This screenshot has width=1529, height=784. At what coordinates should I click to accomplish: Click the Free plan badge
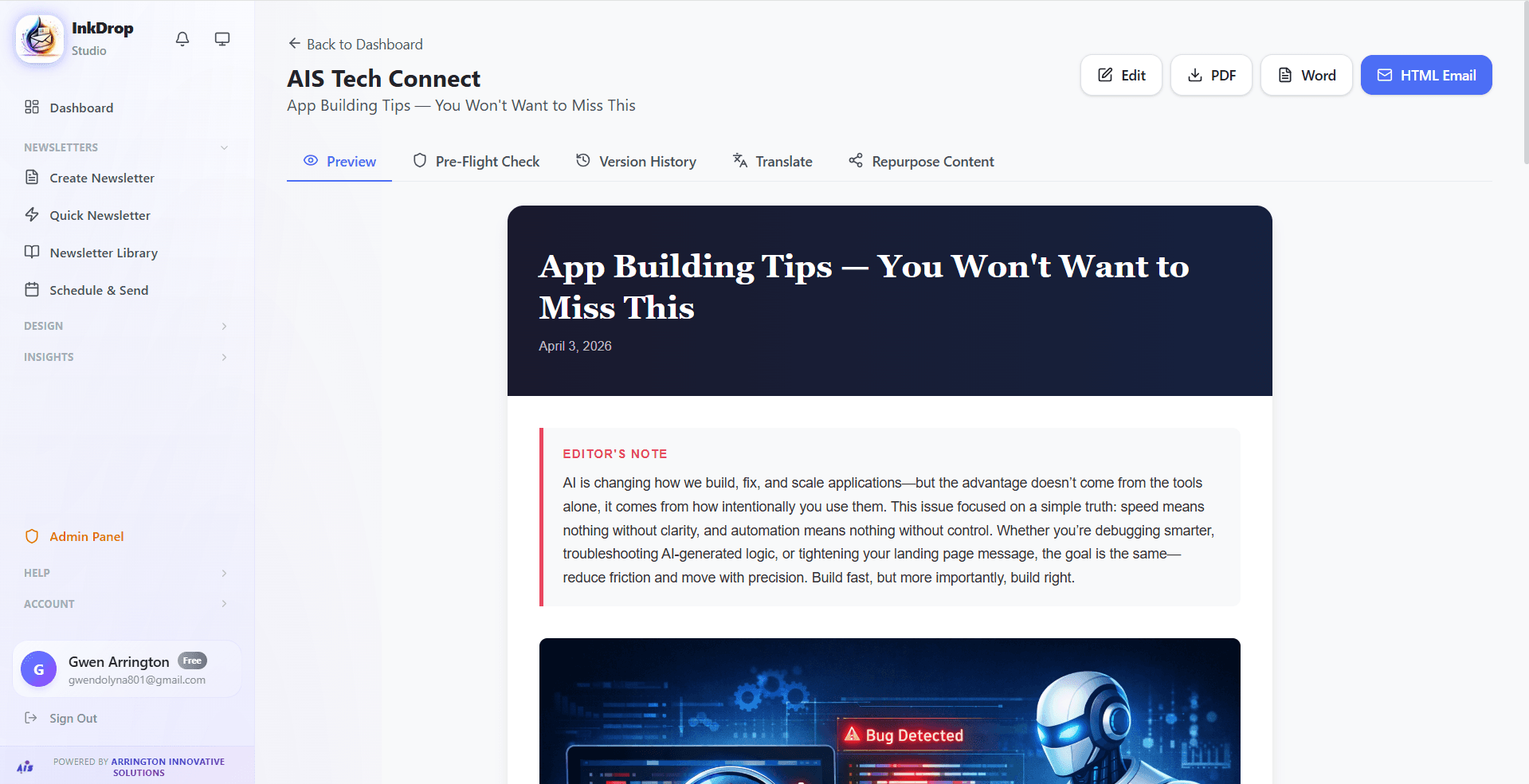click(192, 661)
